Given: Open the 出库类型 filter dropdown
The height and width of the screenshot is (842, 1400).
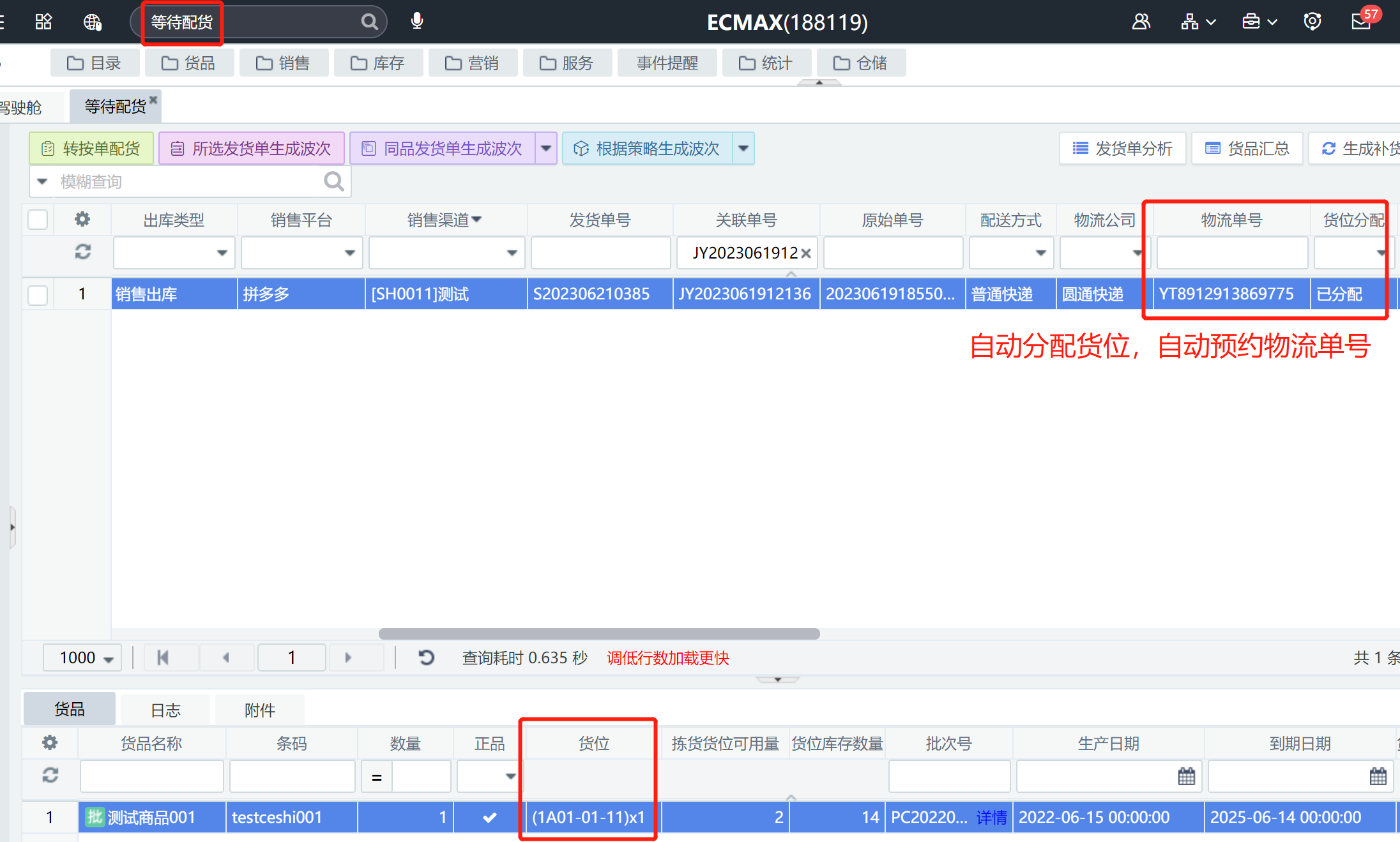Looking at the screenshot, I should 222,253.
